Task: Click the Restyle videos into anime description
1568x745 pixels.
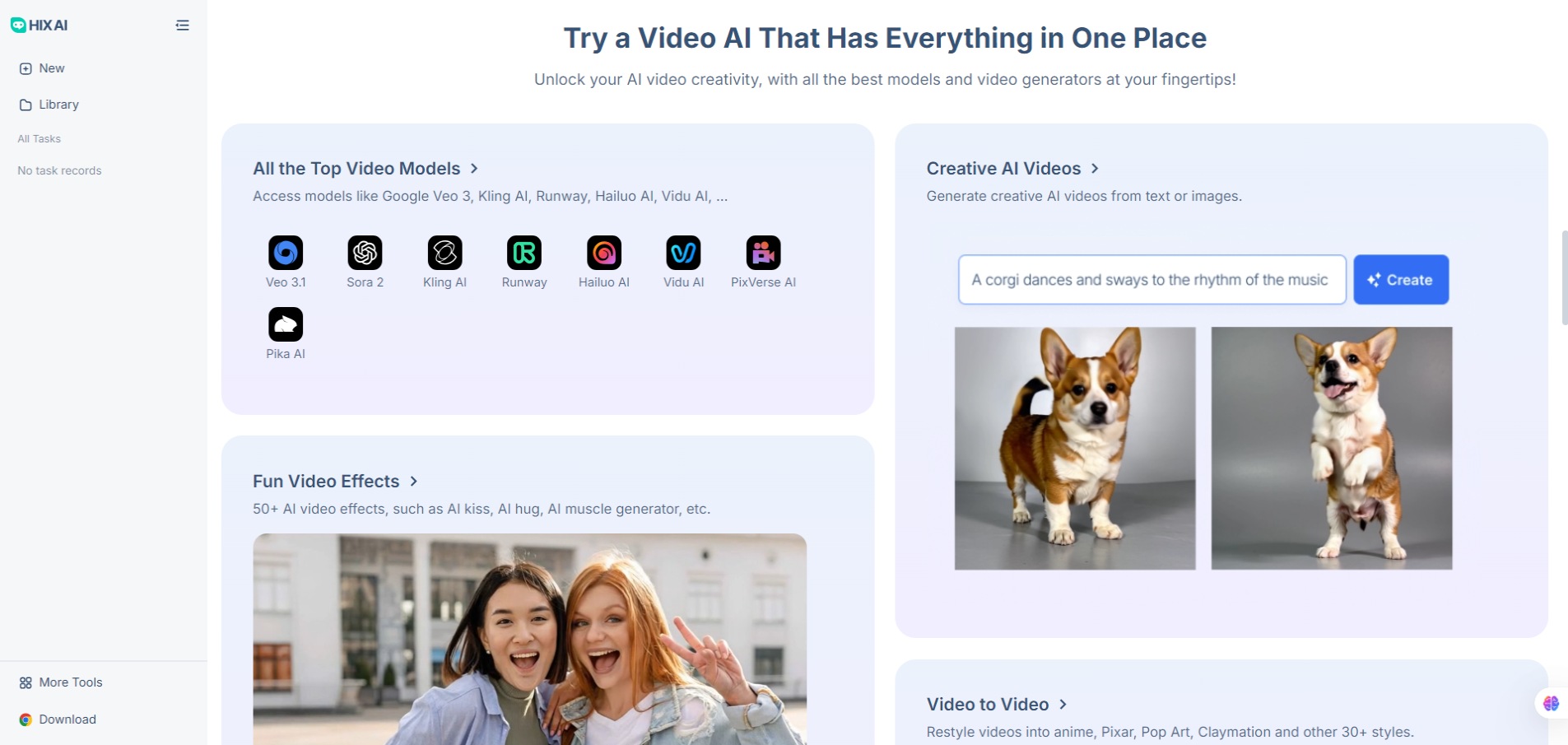Action: click(1170, 732)
